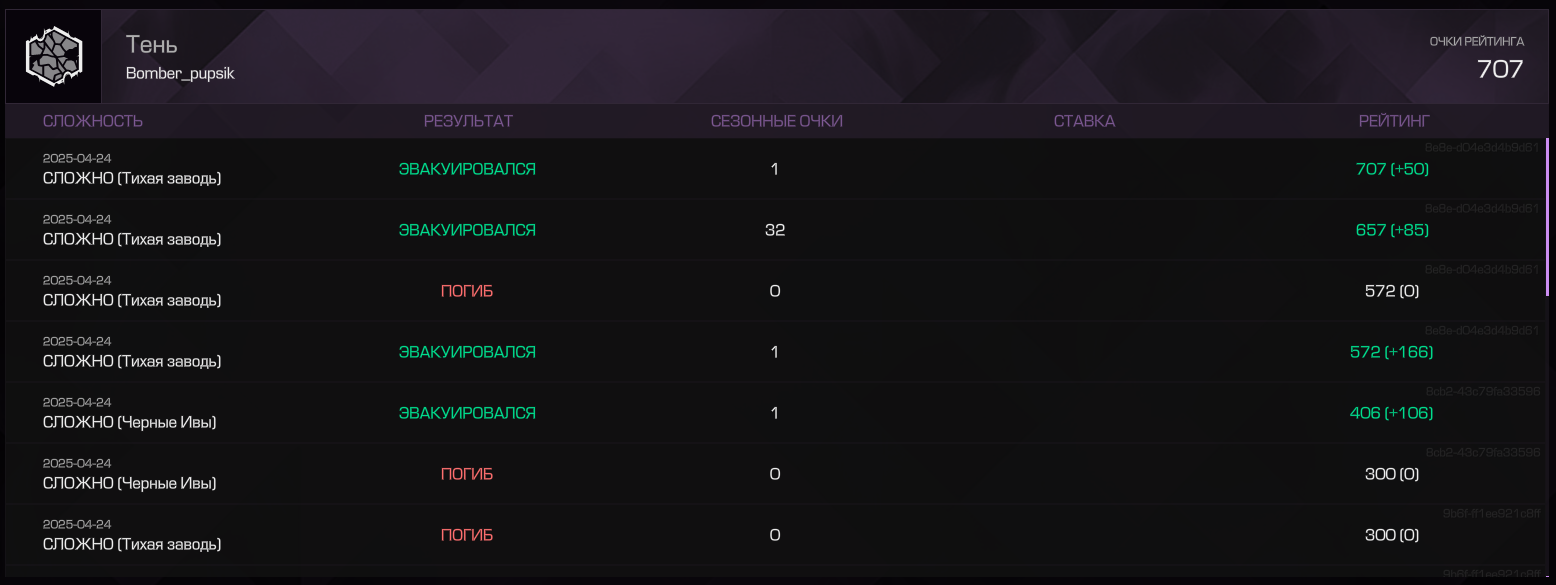The height and width of the screenshot is (585, 1556).
Task: Select the first ПОГИБ Черные Ивы row
Action: click(776, 474)
